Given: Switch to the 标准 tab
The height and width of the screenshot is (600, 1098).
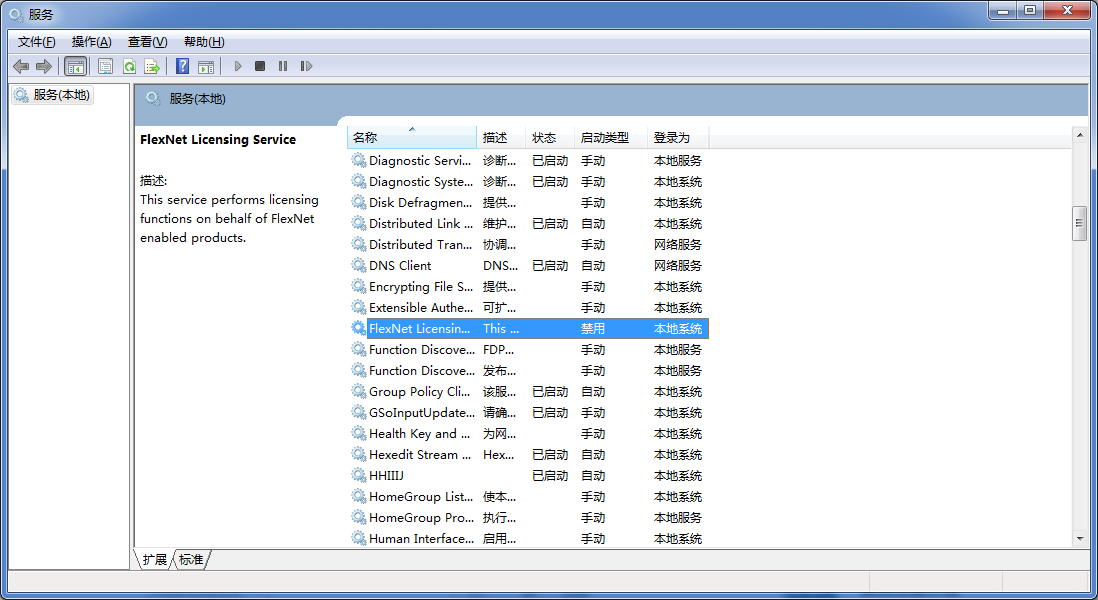Looking at the screenshot, I should [191, 559].
